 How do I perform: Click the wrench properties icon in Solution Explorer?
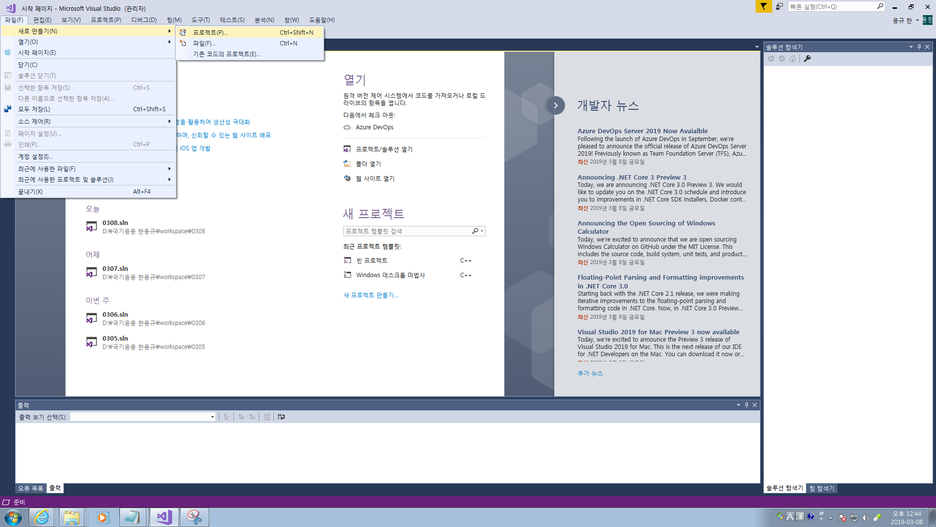click(x=807, y=58)
